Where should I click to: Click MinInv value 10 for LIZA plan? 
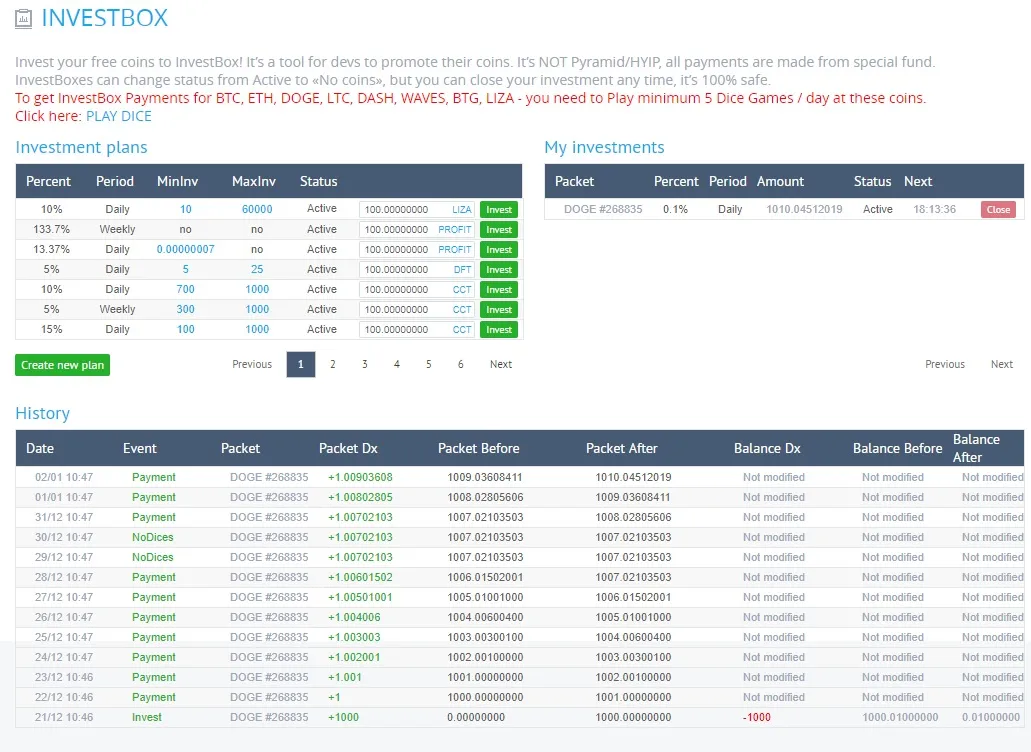tap(185, 209)
